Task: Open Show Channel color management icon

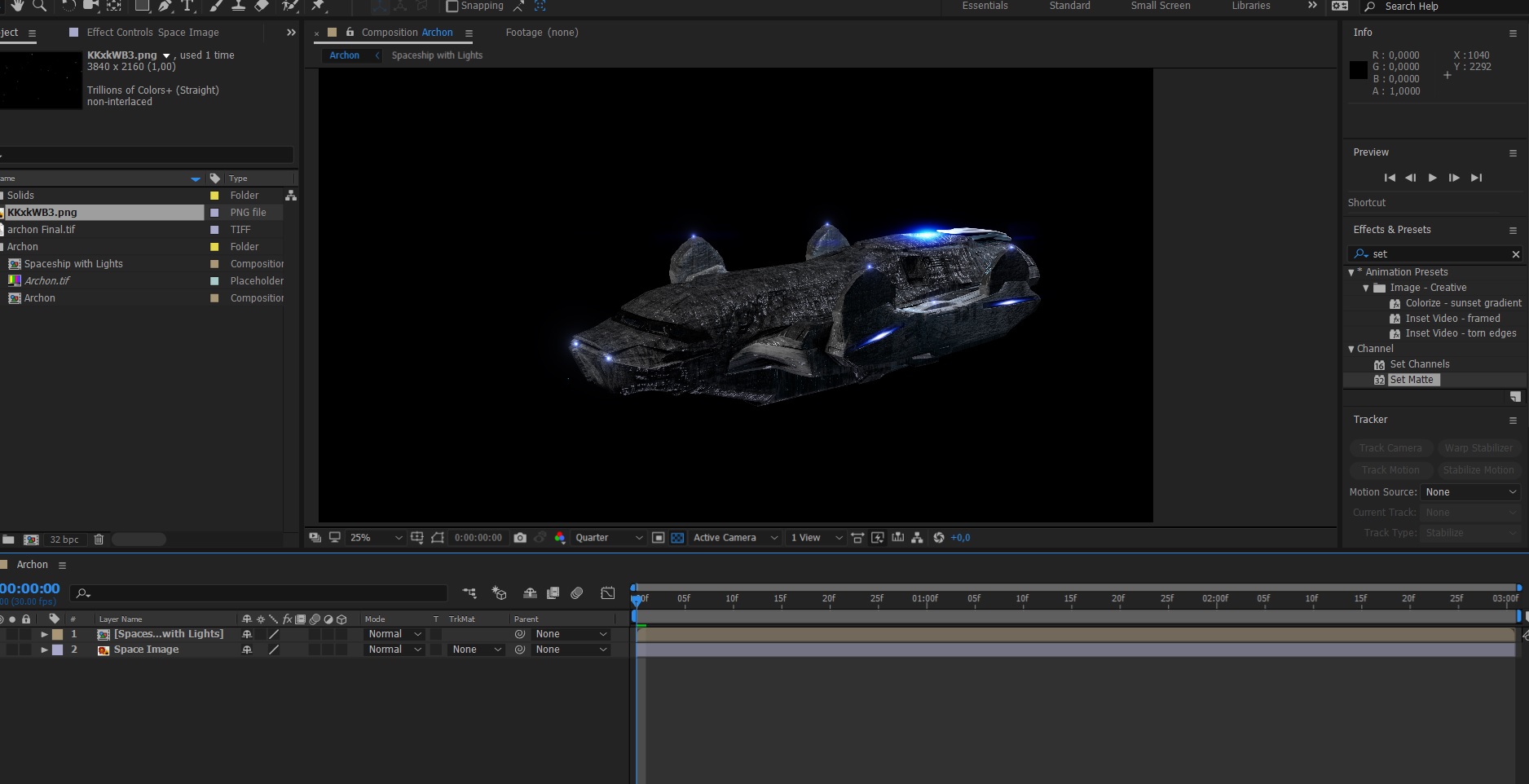Action: point(560,538)
